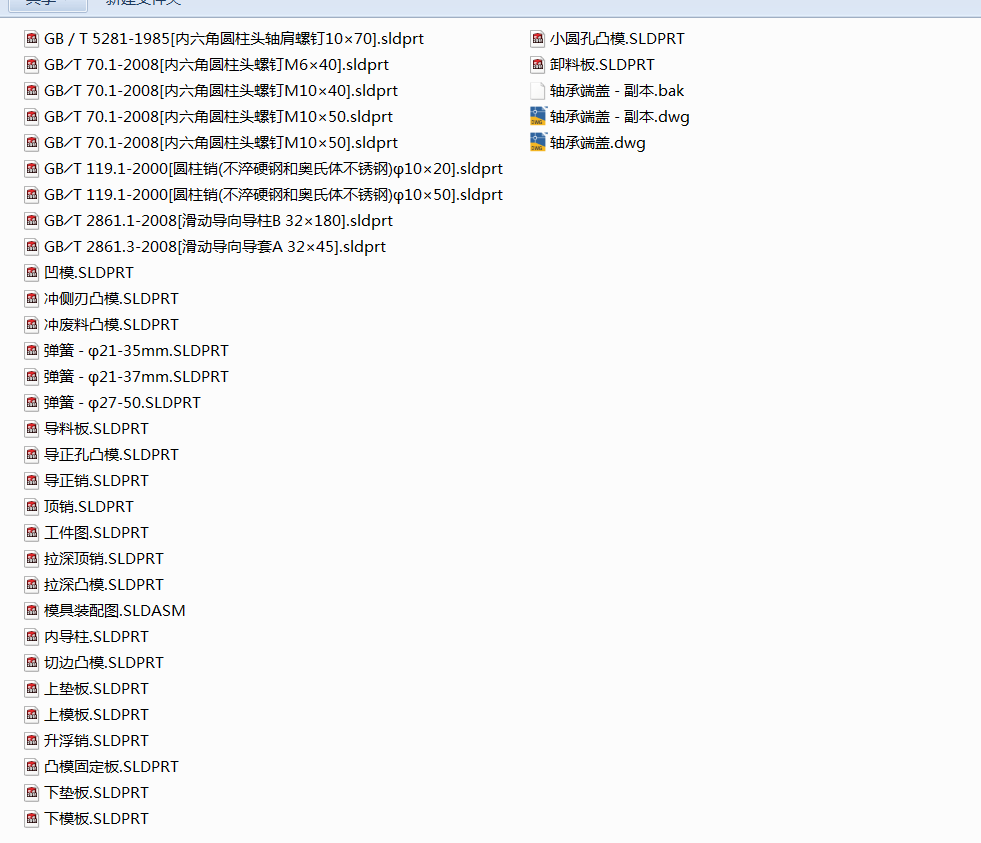Select file name 弹簧 - φ21-37mm.SLDPRT

coord(136,377)
